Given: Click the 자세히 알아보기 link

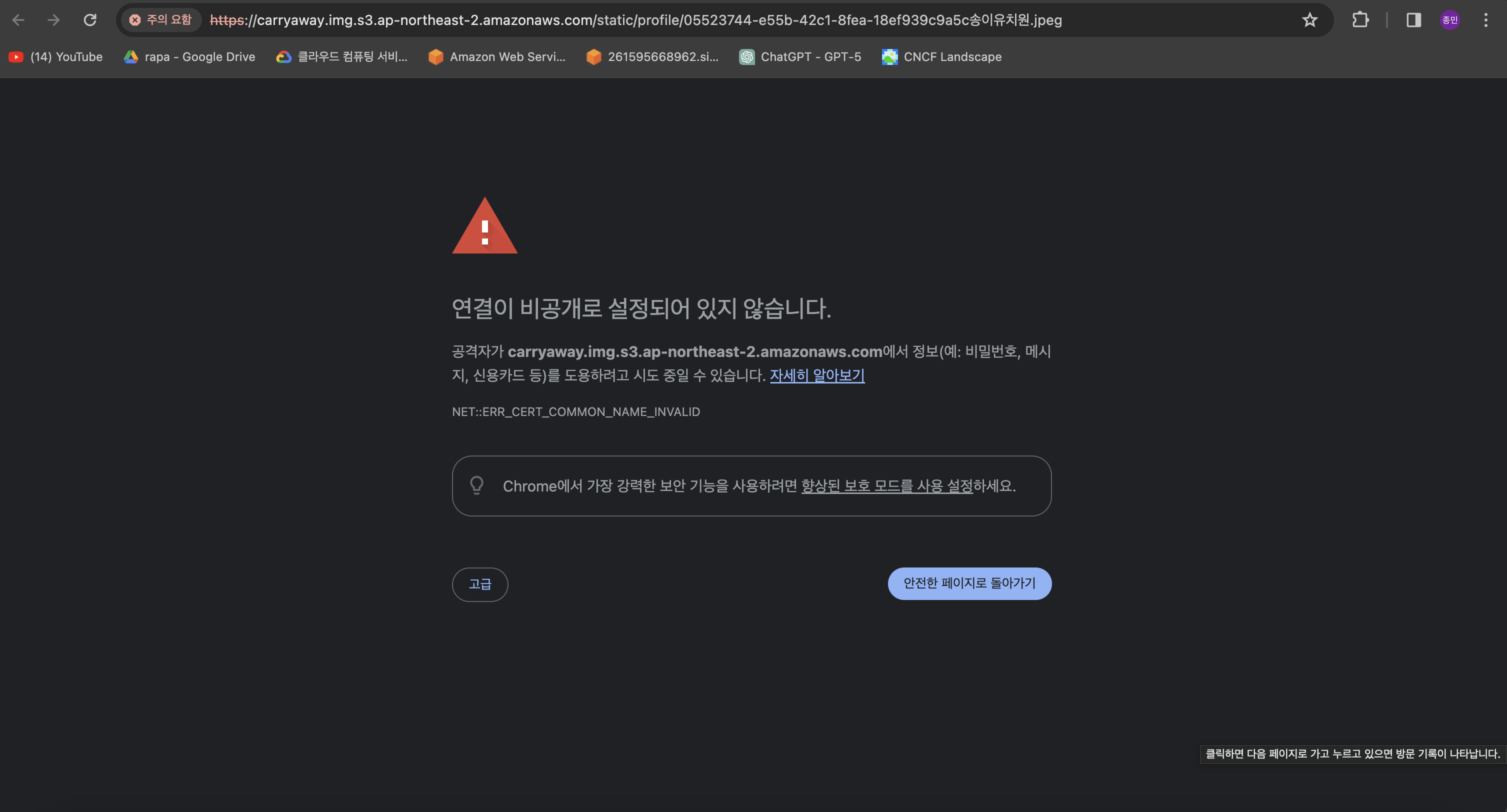Looking at the screenshot, I should pos(816,375).
